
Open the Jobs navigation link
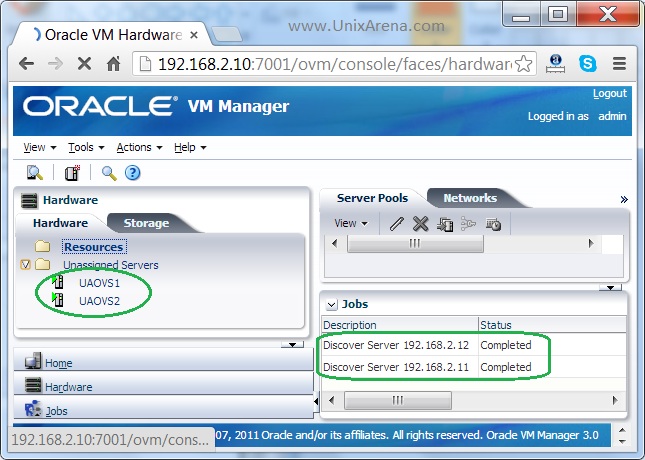[56, 411]
